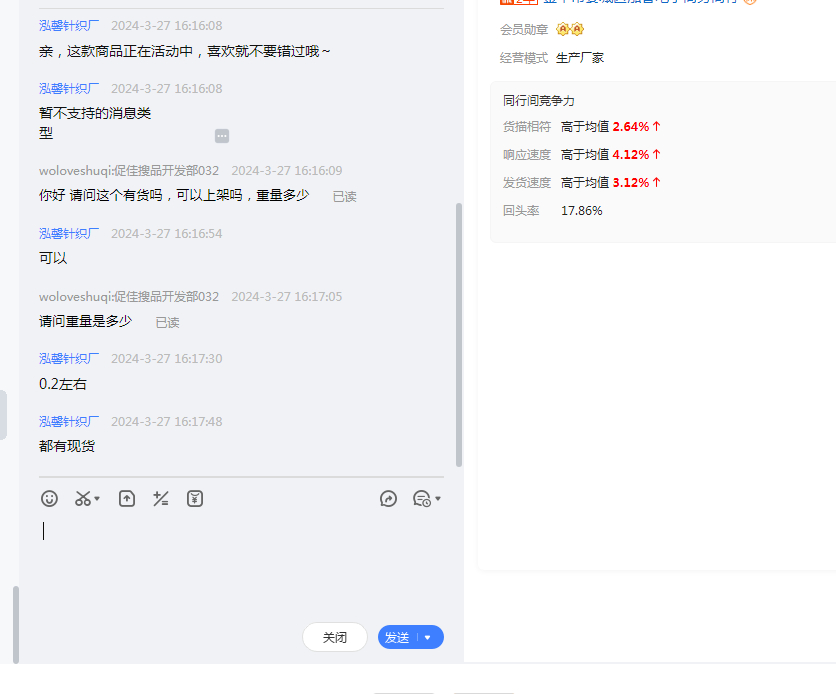The image size is (836, 694).
Task: Click the forward share arrow icon
Action: click(389, 498)
